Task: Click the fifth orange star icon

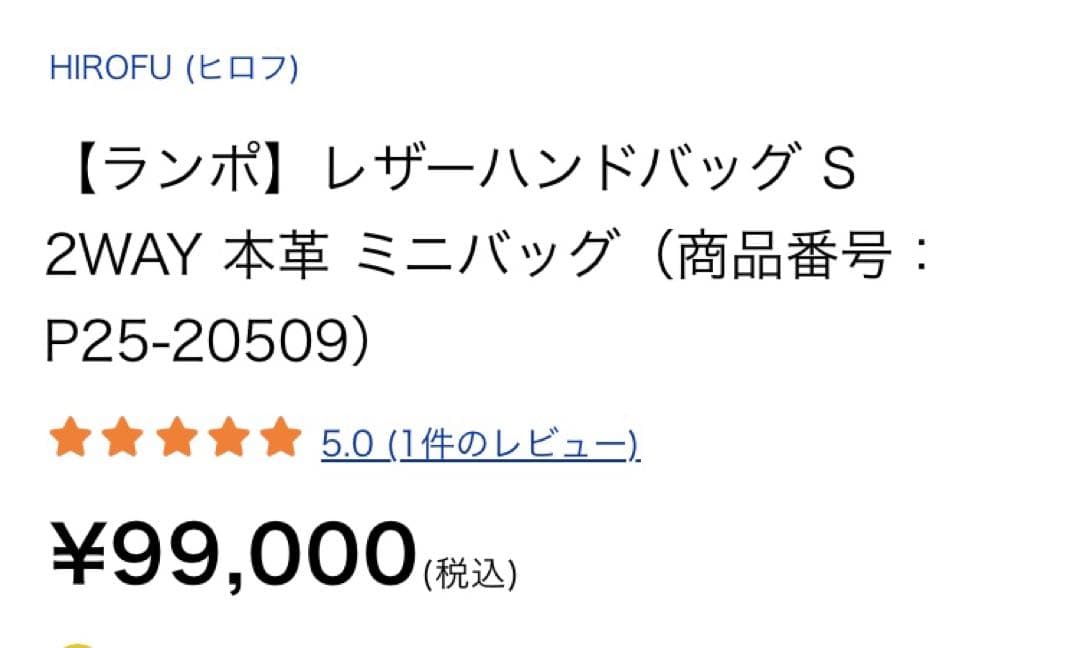Action: click(282, 438)
